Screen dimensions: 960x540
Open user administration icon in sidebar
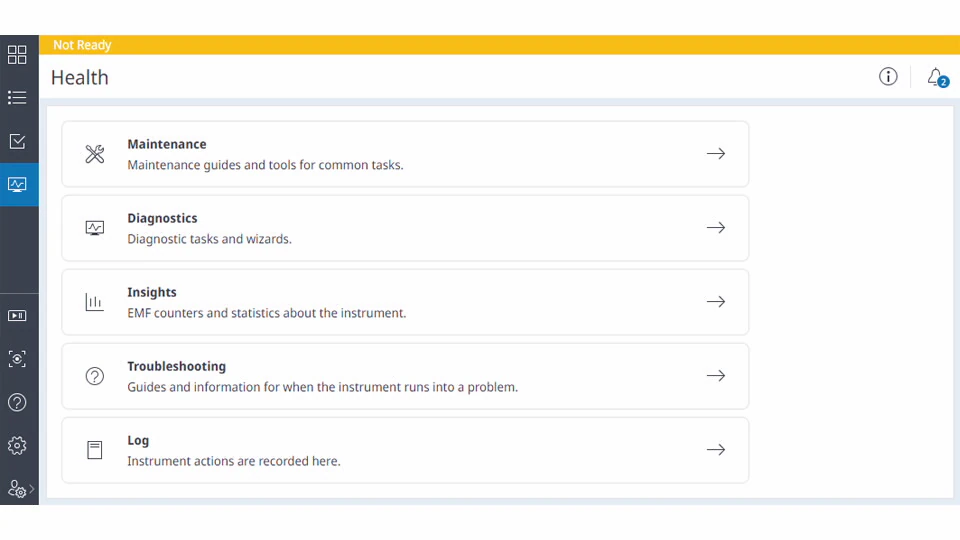pyautogui.click(x=17, y=489)
